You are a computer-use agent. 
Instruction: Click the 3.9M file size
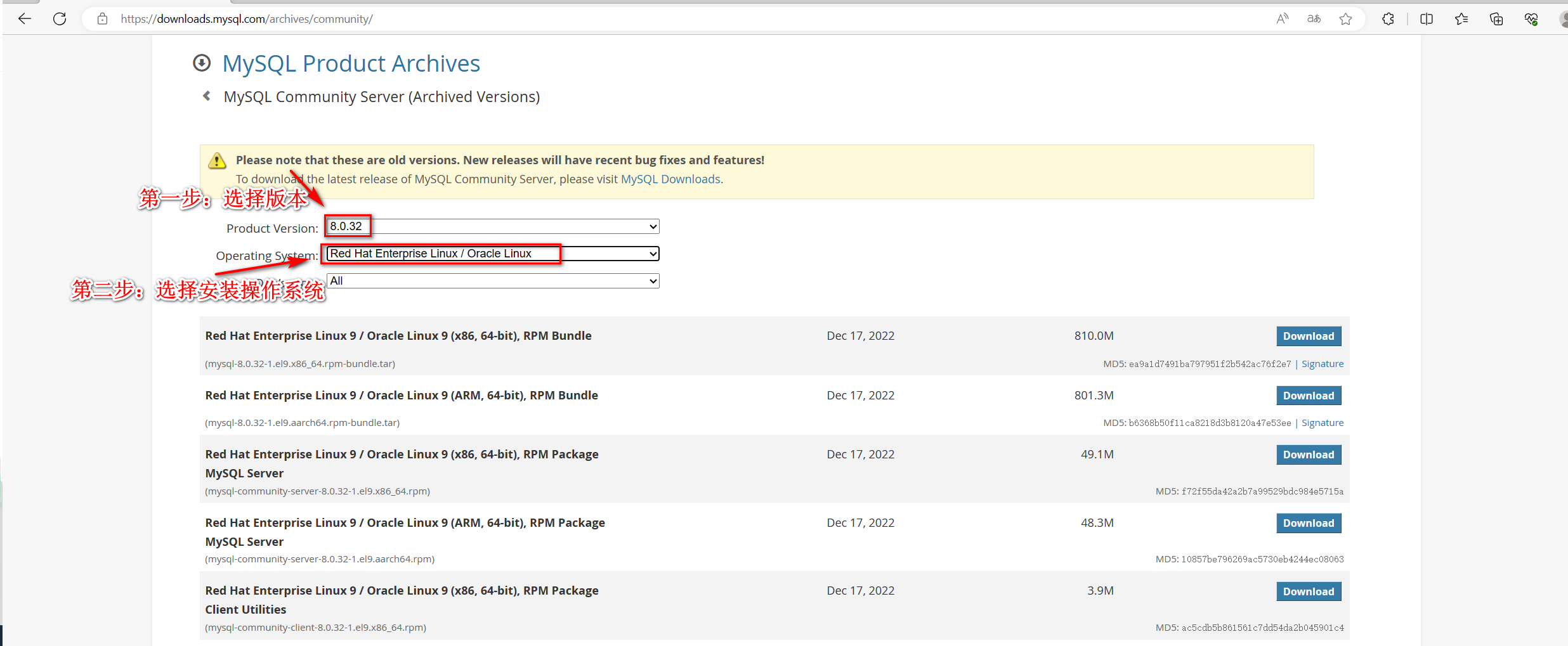1101,591
